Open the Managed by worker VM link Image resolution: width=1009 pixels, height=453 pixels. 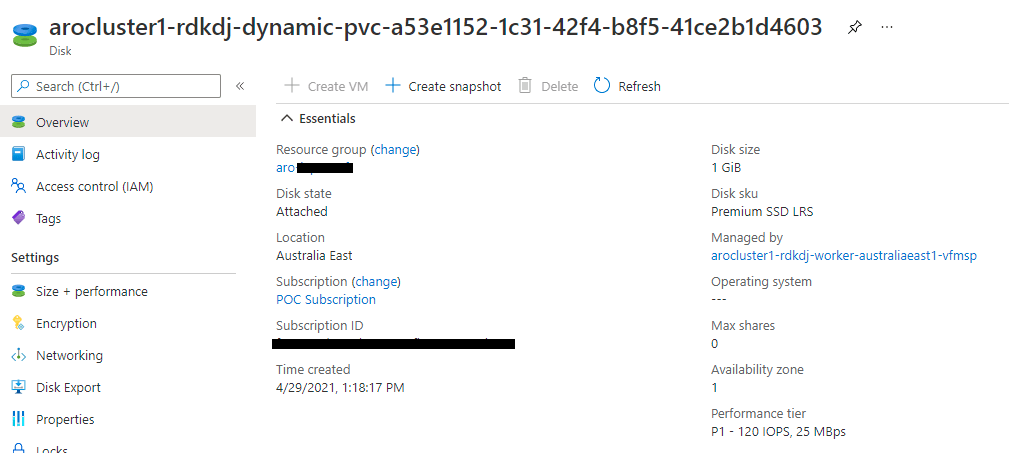tap(843, 255)
